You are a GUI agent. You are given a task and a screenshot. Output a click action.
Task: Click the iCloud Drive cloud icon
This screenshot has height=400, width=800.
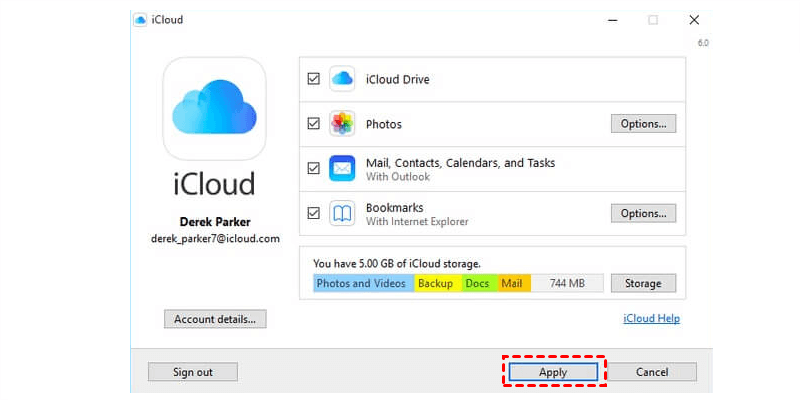coord(342,79)
